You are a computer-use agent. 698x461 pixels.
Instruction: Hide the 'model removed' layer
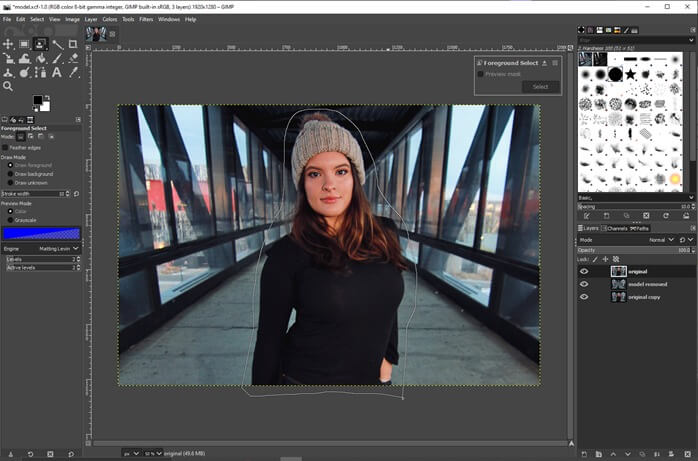tap(584, 284)
